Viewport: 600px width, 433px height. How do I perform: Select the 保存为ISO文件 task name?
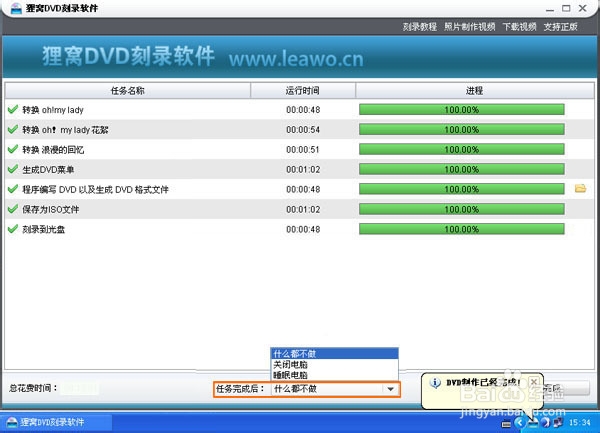coord(51,209)
